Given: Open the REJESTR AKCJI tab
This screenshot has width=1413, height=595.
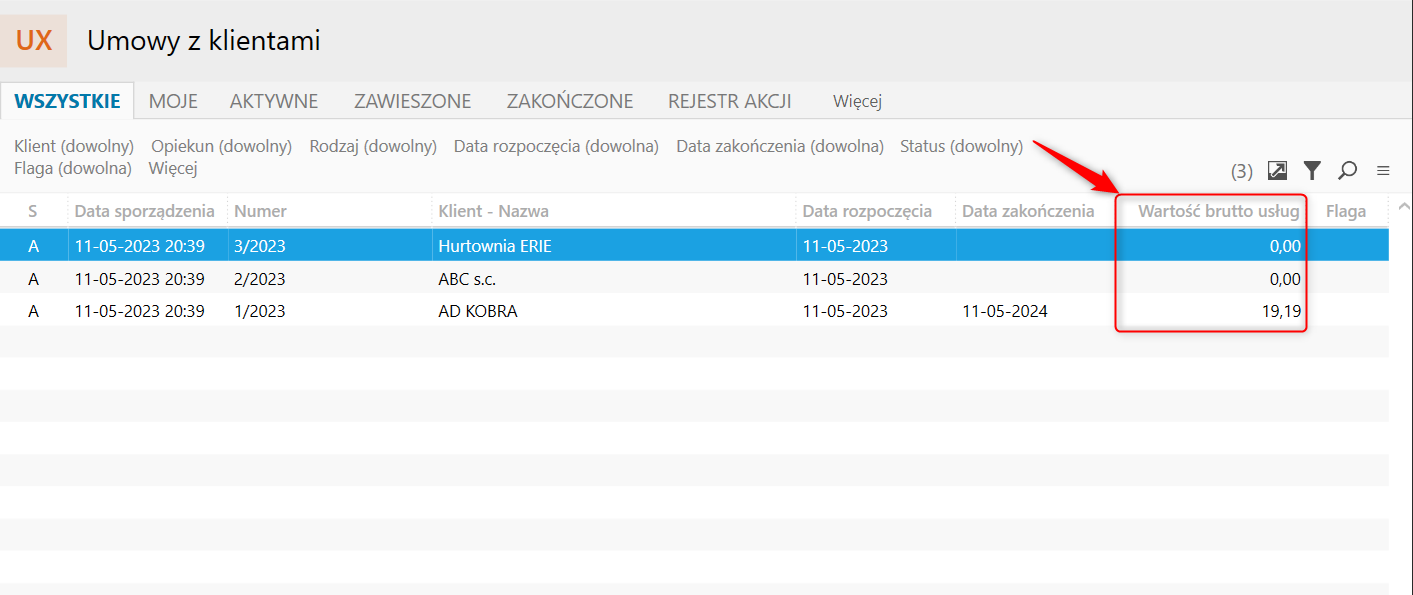Looking at the screenshot, I should point(730,101).
